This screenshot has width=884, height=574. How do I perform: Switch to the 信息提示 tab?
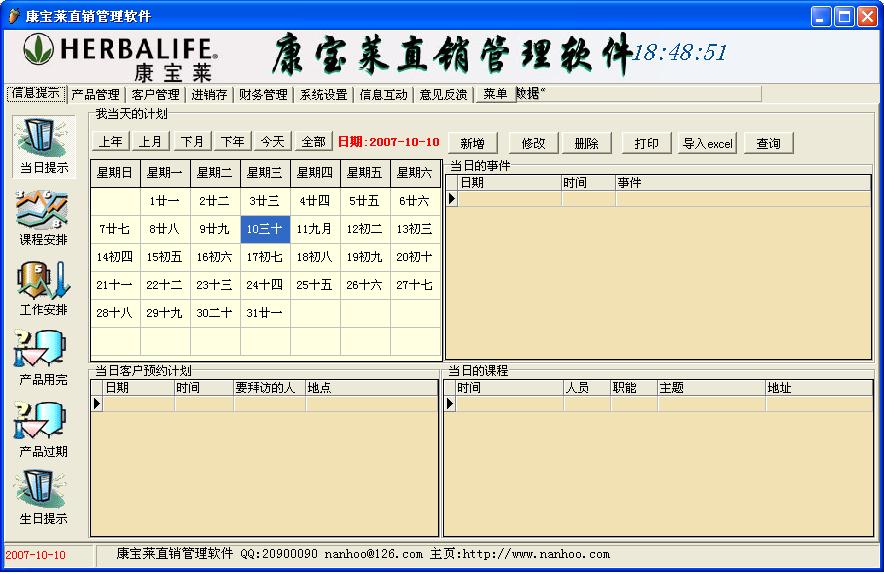(37, 94)
